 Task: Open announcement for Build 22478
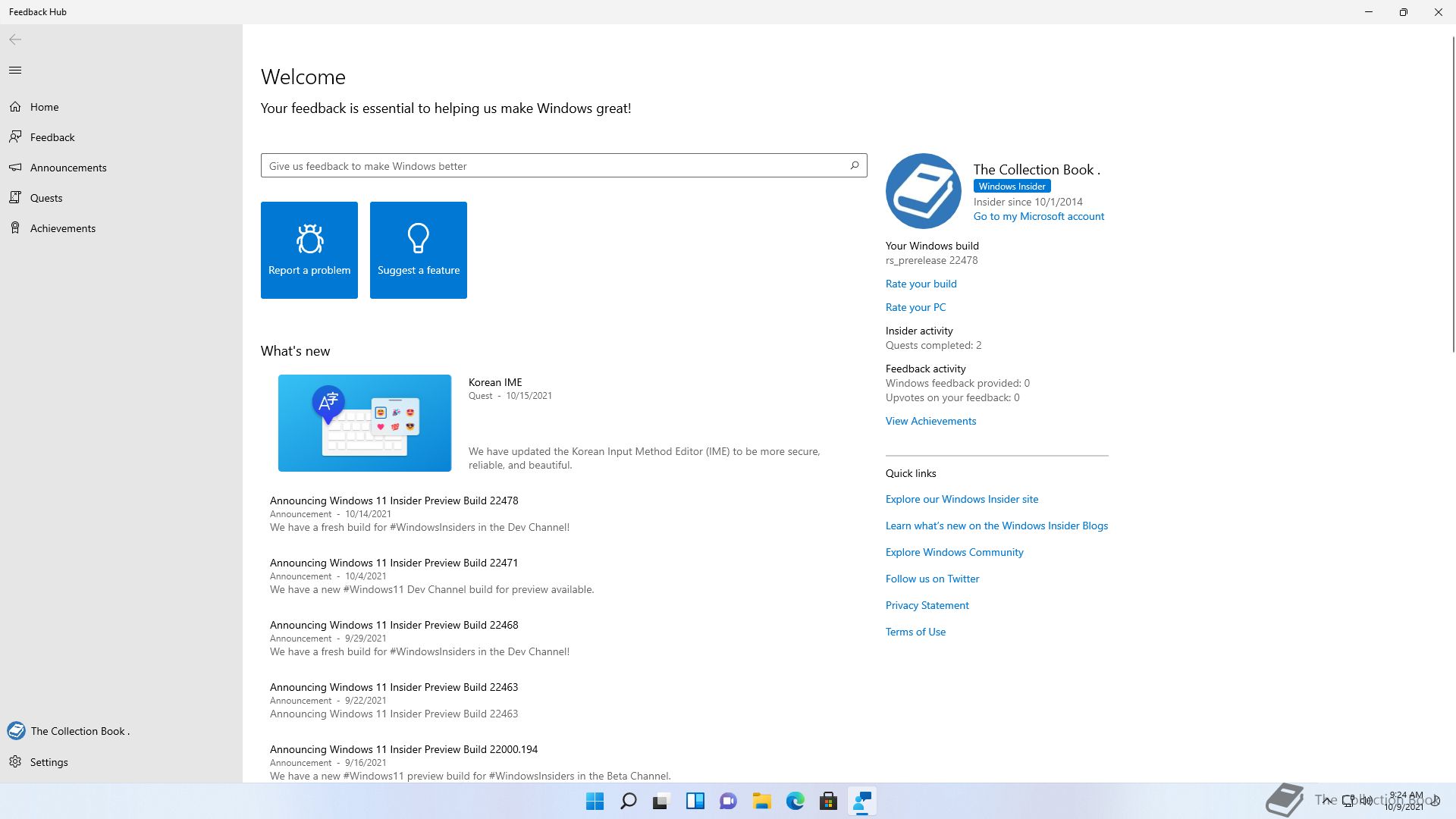point(394,500)
